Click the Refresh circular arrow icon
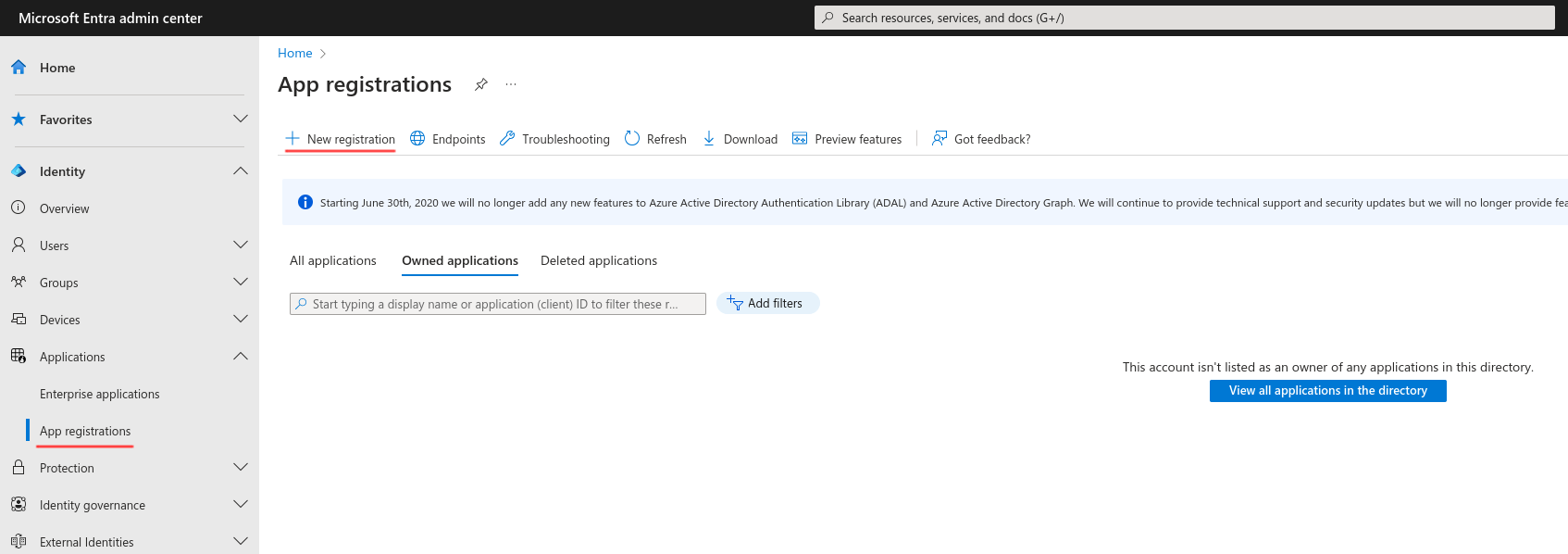The image size is (1568, 554). click(632, 138)
